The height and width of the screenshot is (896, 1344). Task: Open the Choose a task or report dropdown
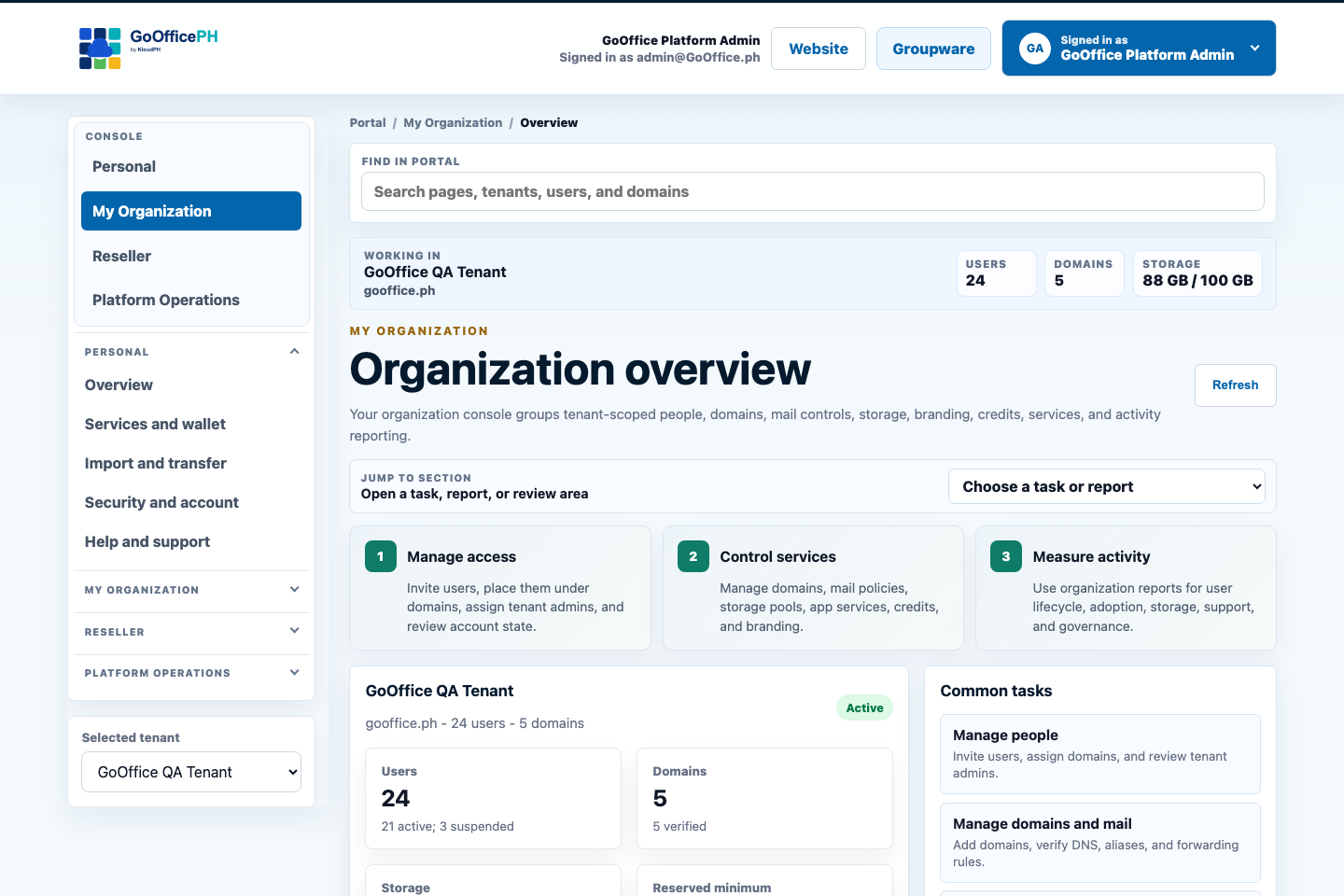(1107, 486)
